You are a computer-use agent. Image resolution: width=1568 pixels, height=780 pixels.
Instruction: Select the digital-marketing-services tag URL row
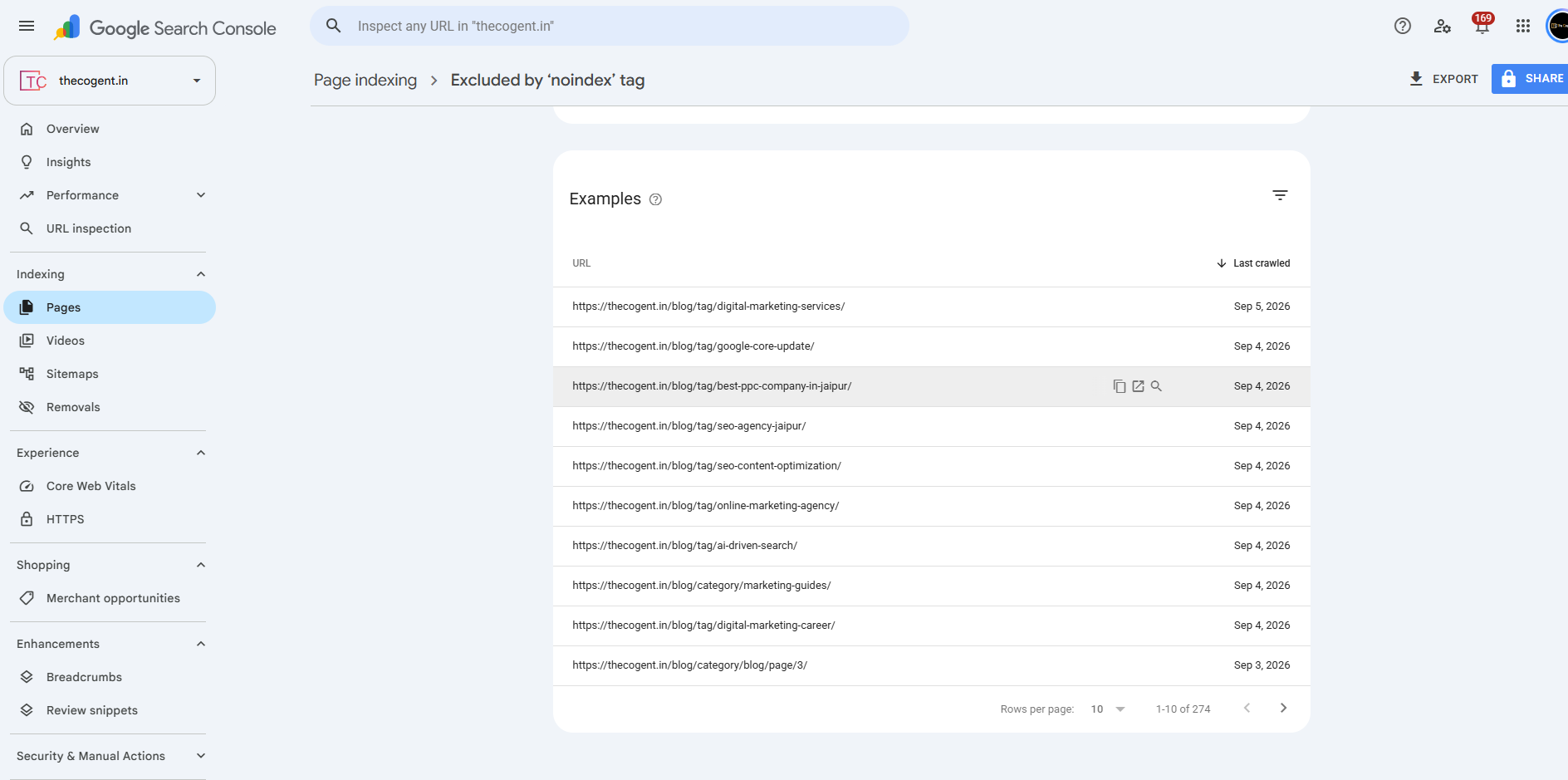931,307
